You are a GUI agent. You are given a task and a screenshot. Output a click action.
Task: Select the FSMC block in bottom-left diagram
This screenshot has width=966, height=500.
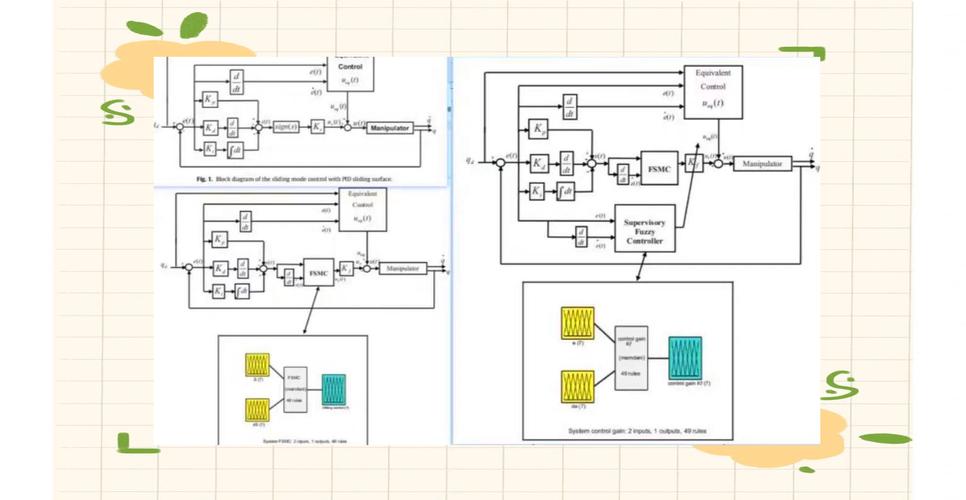(x=318, y=269)
